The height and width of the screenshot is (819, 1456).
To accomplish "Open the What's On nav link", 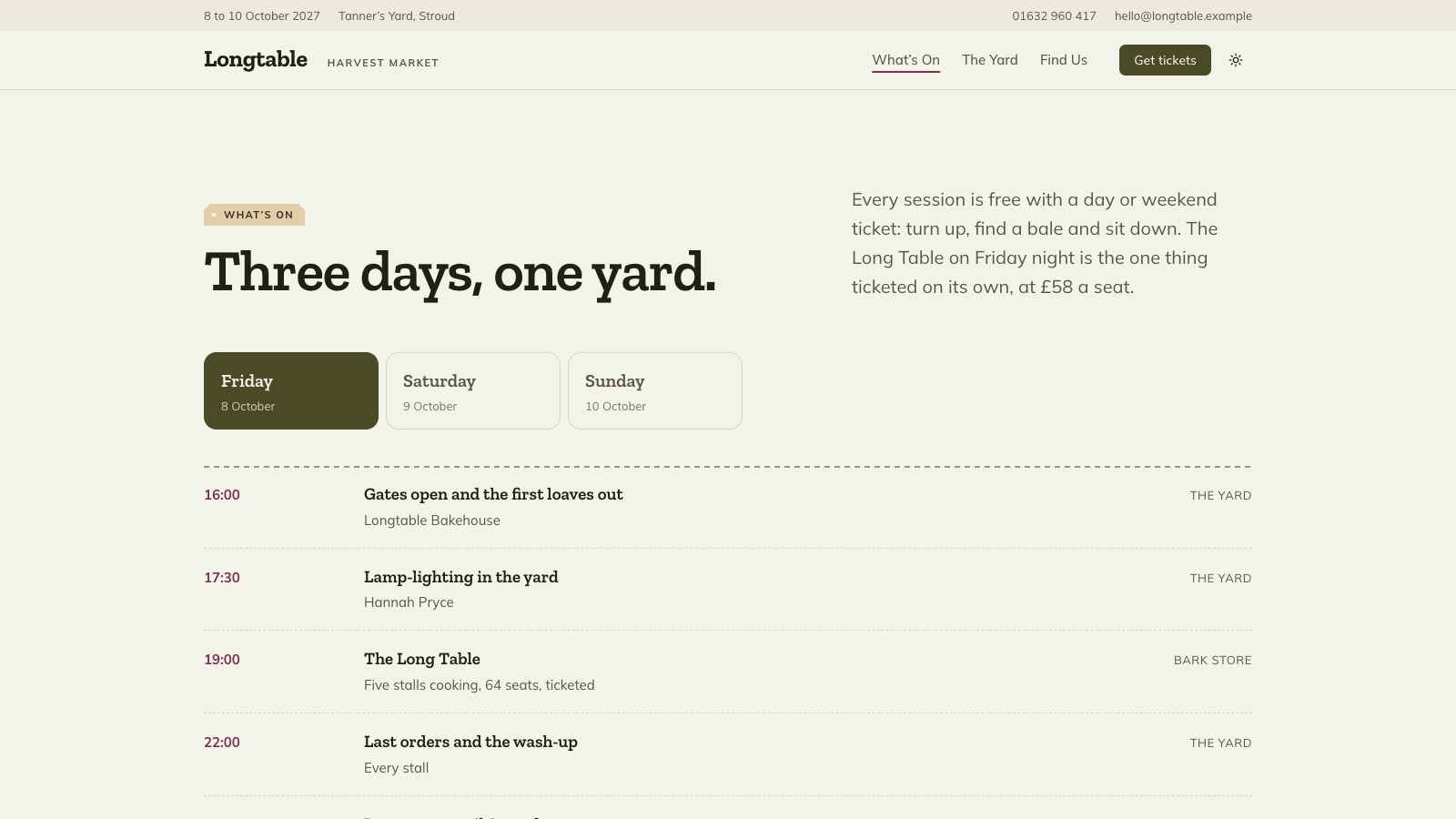I will (905, 60).
